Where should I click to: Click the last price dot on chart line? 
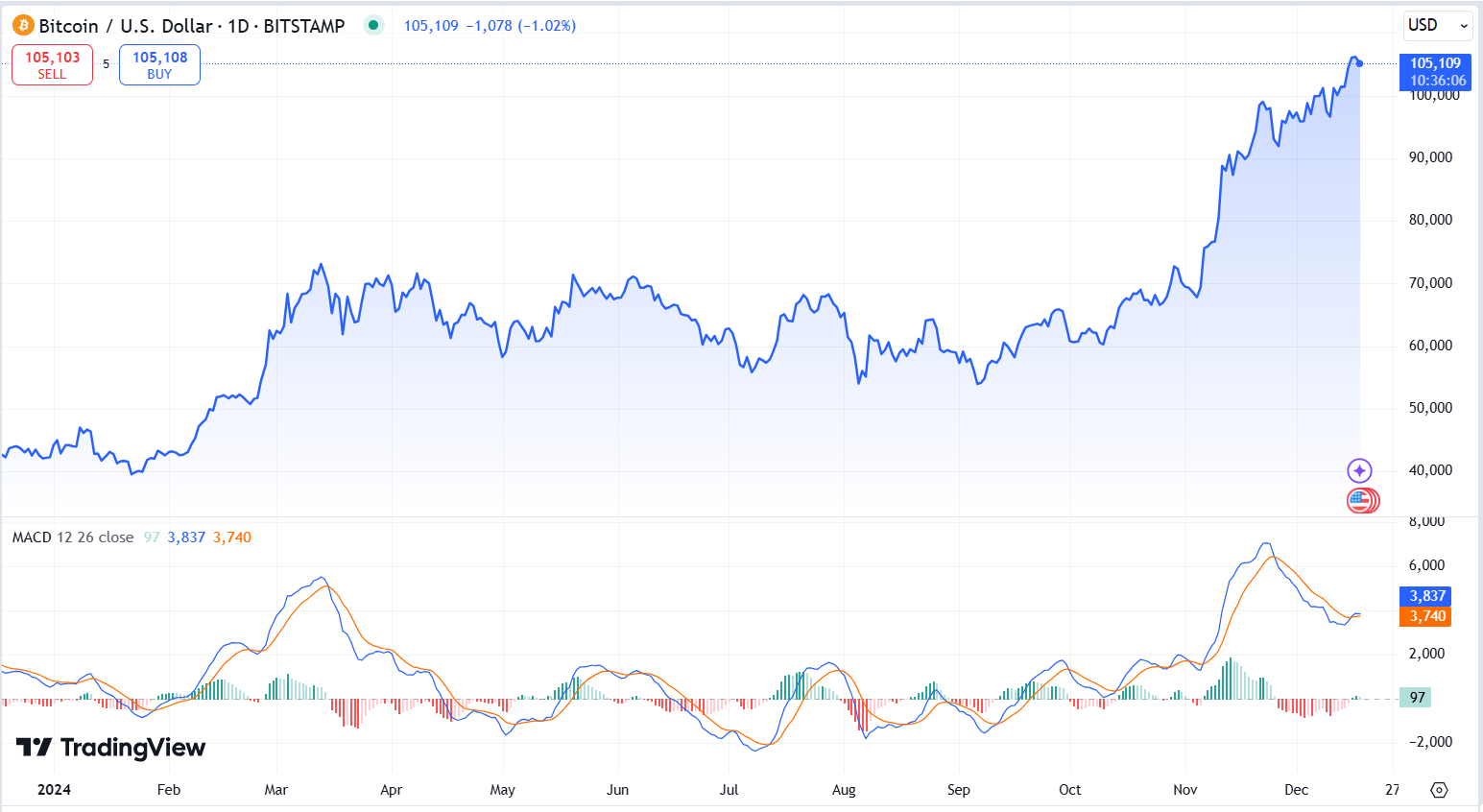click(1360, 63)
